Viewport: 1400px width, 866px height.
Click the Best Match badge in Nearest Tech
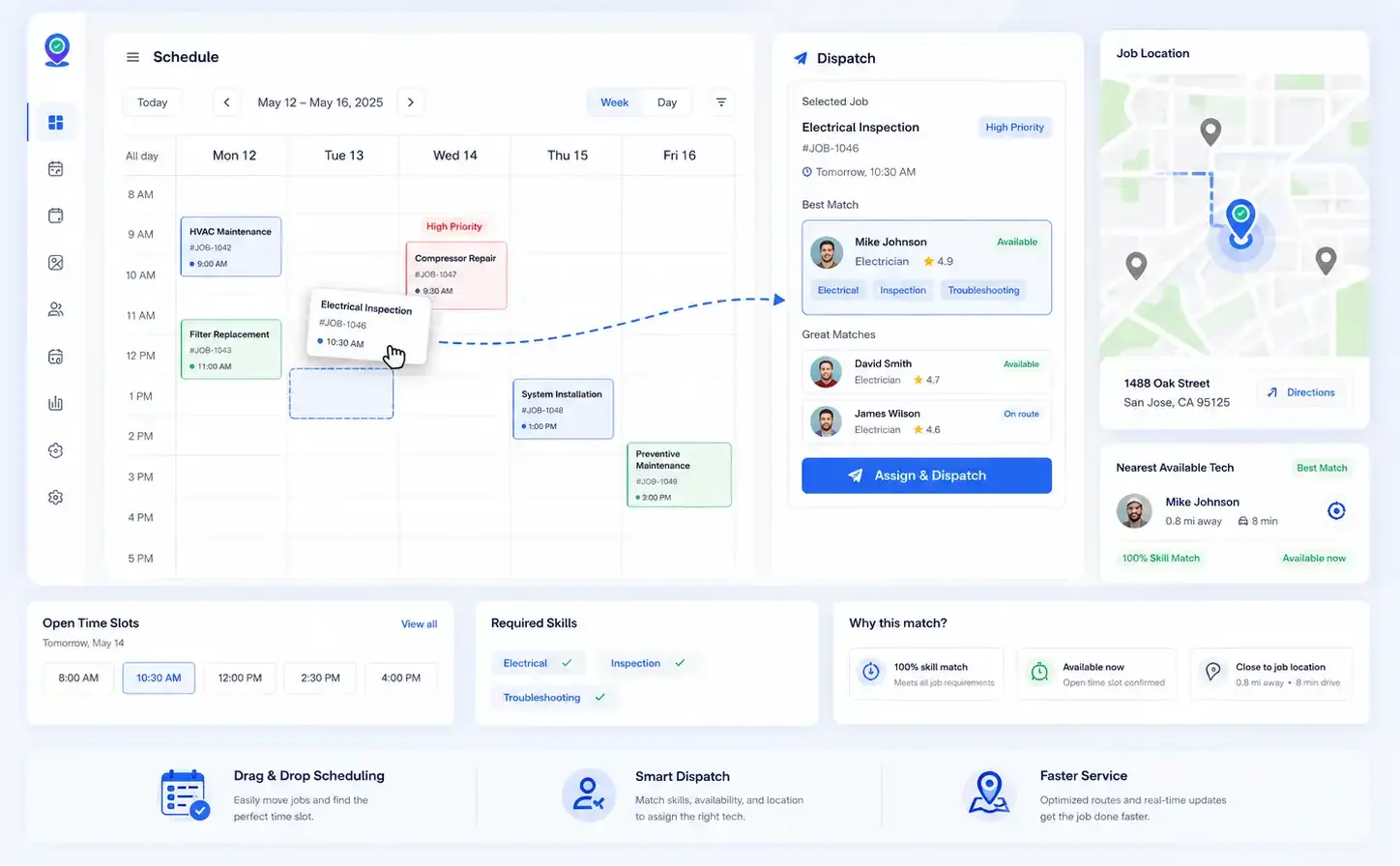[x=1322, y=468]
